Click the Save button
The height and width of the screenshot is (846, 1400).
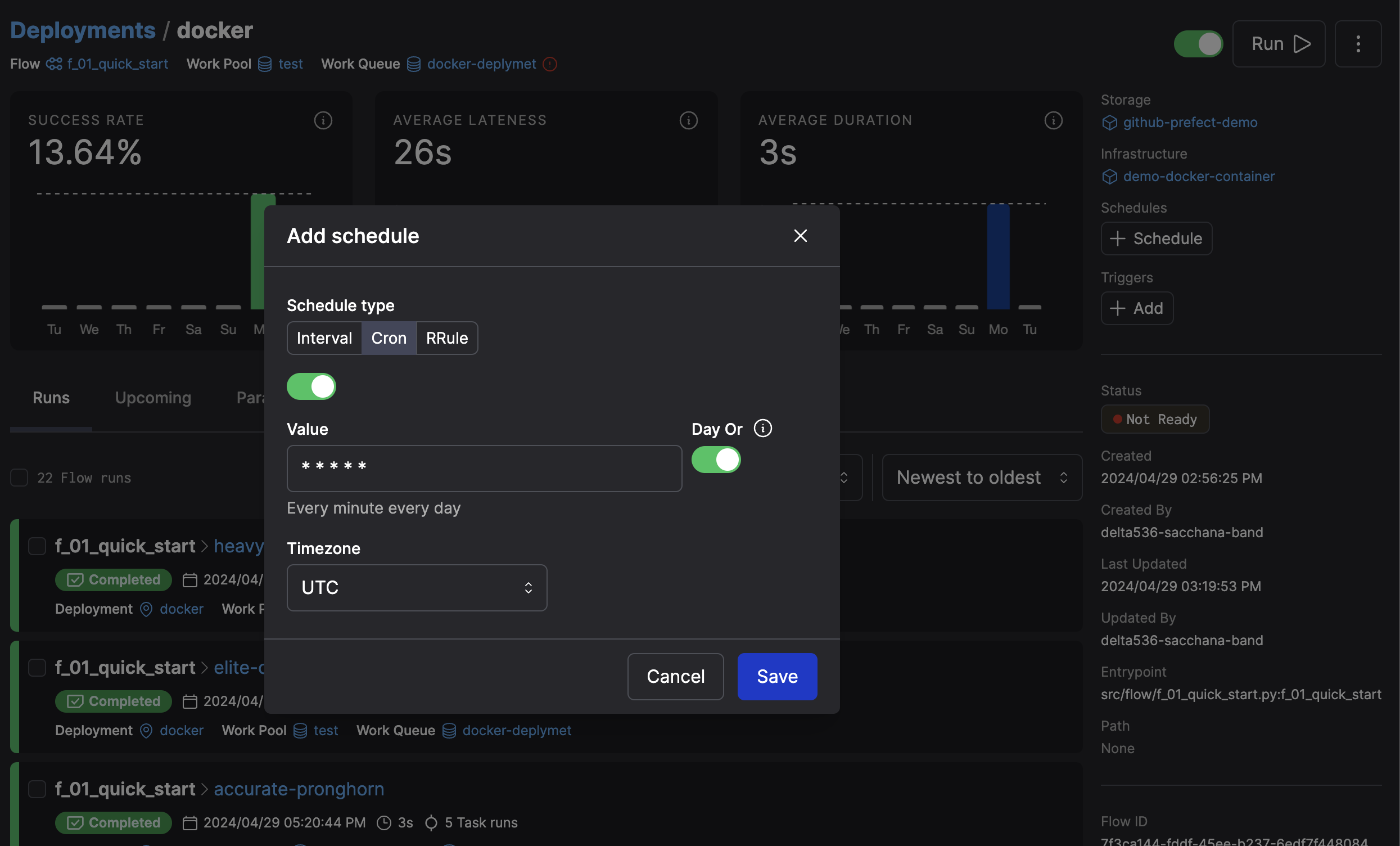(776, 676)
